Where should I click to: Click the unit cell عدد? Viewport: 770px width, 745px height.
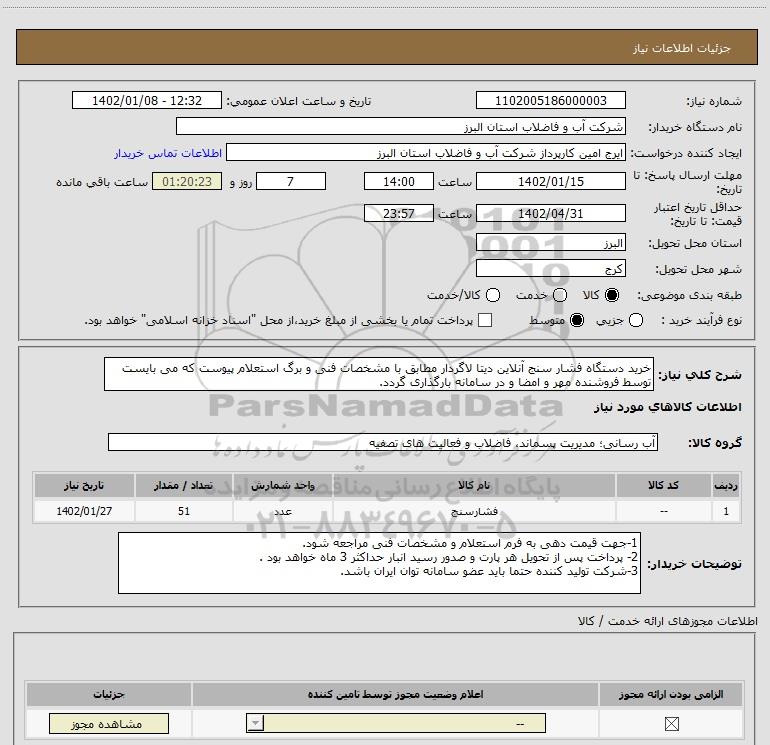pos(283,511)
